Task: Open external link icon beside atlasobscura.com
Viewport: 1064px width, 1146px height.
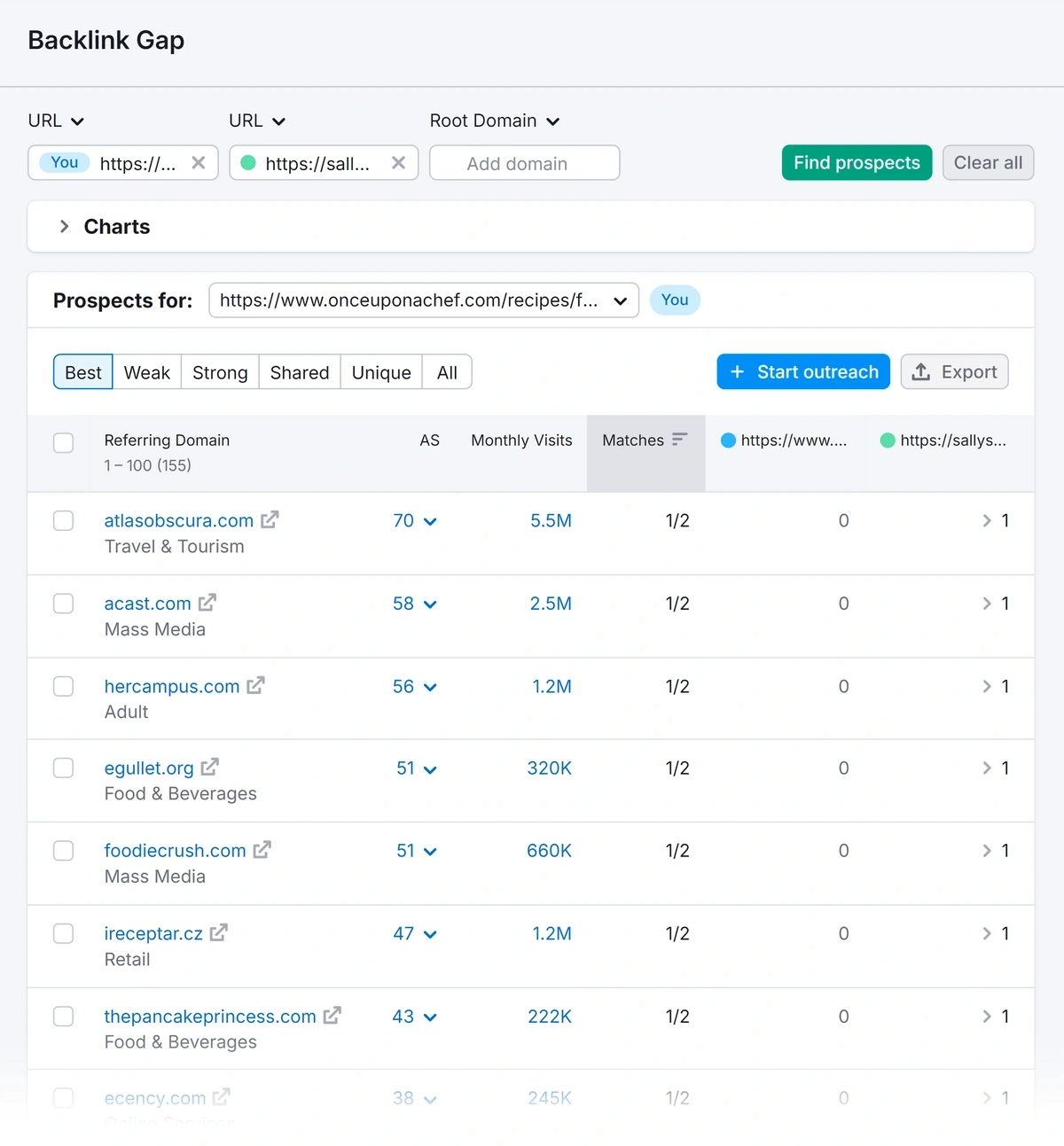Action: [270, 520]
